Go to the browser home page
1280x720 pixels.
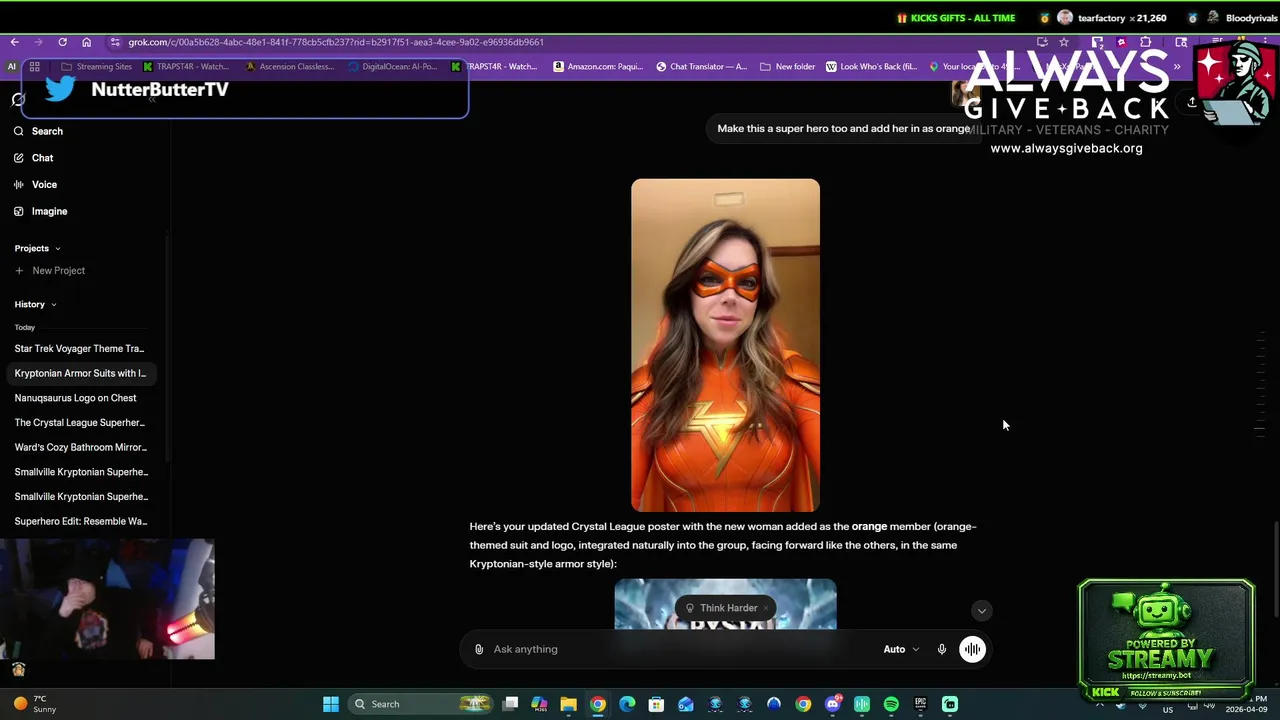[86, 42]
